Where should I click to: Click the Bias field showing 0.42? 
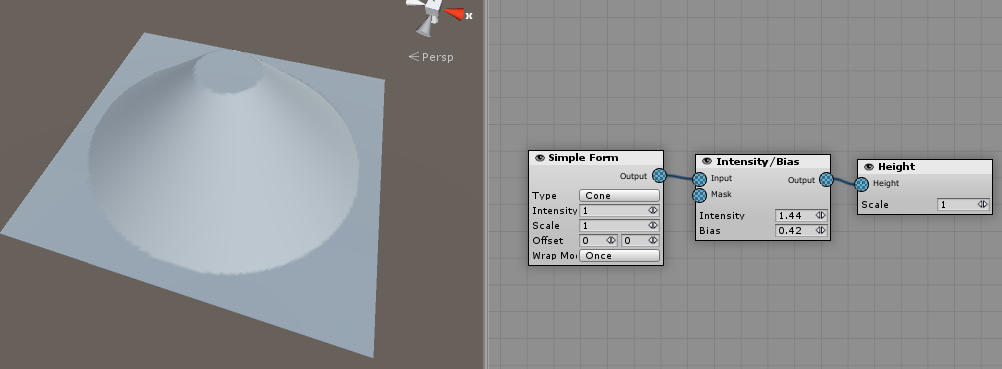click(x=801, y=231)
